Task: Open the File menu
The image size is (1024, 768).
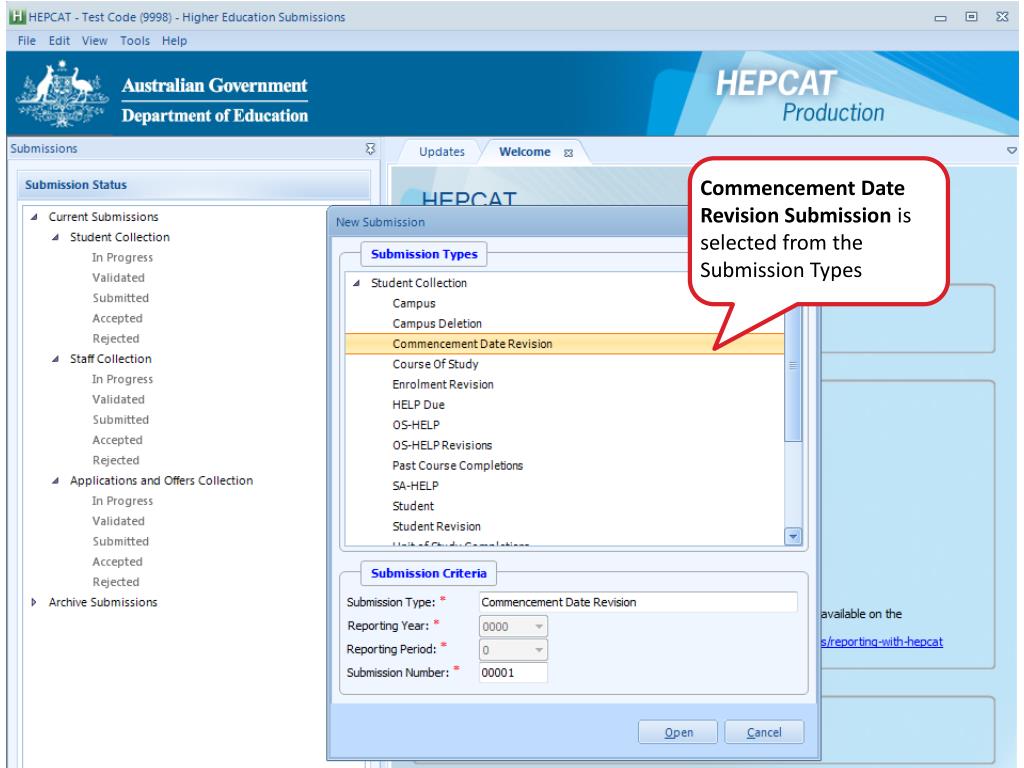Action: (27, 40)
